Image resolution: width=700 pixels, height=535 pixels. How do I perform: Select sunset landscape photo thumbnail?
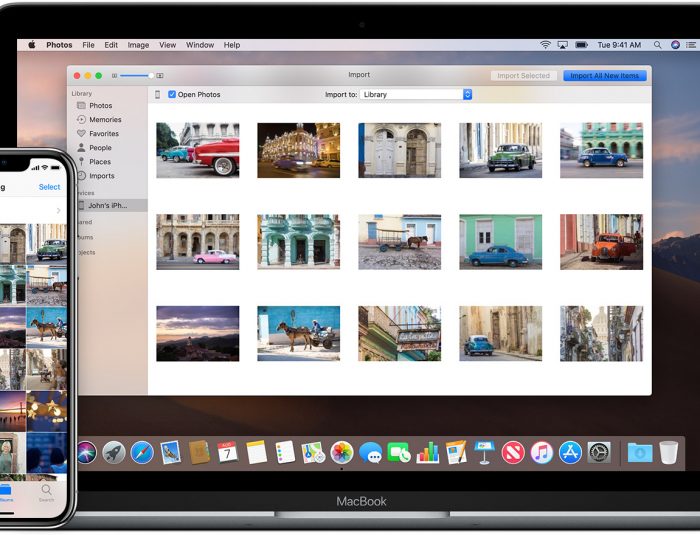tap(198, 334)
